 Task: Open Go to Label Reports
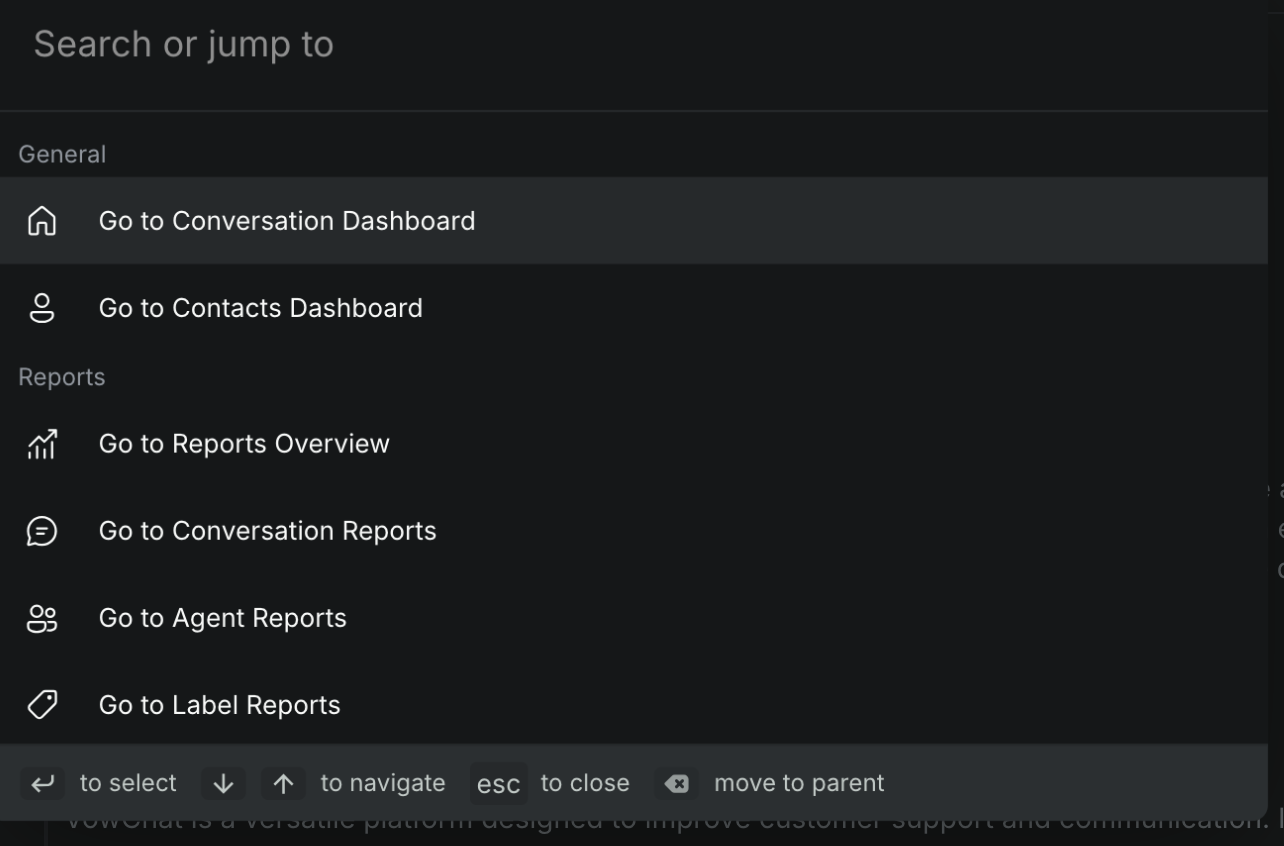(219, 705)
